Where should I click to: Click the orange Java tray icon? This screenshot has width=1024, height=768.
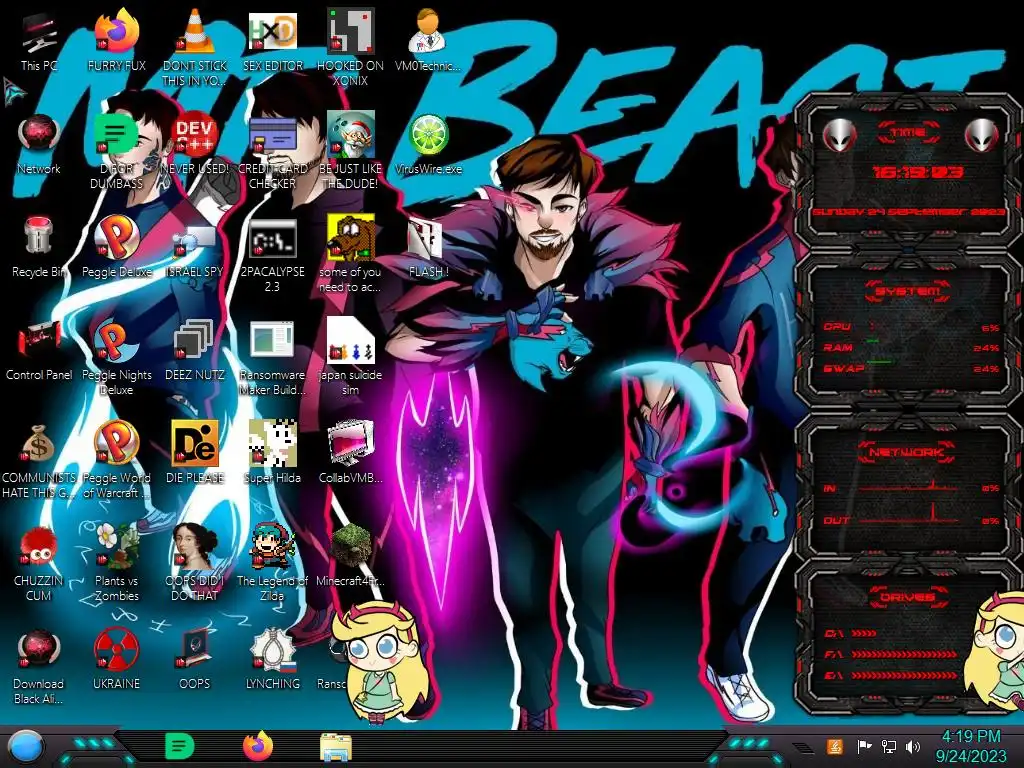835,746
